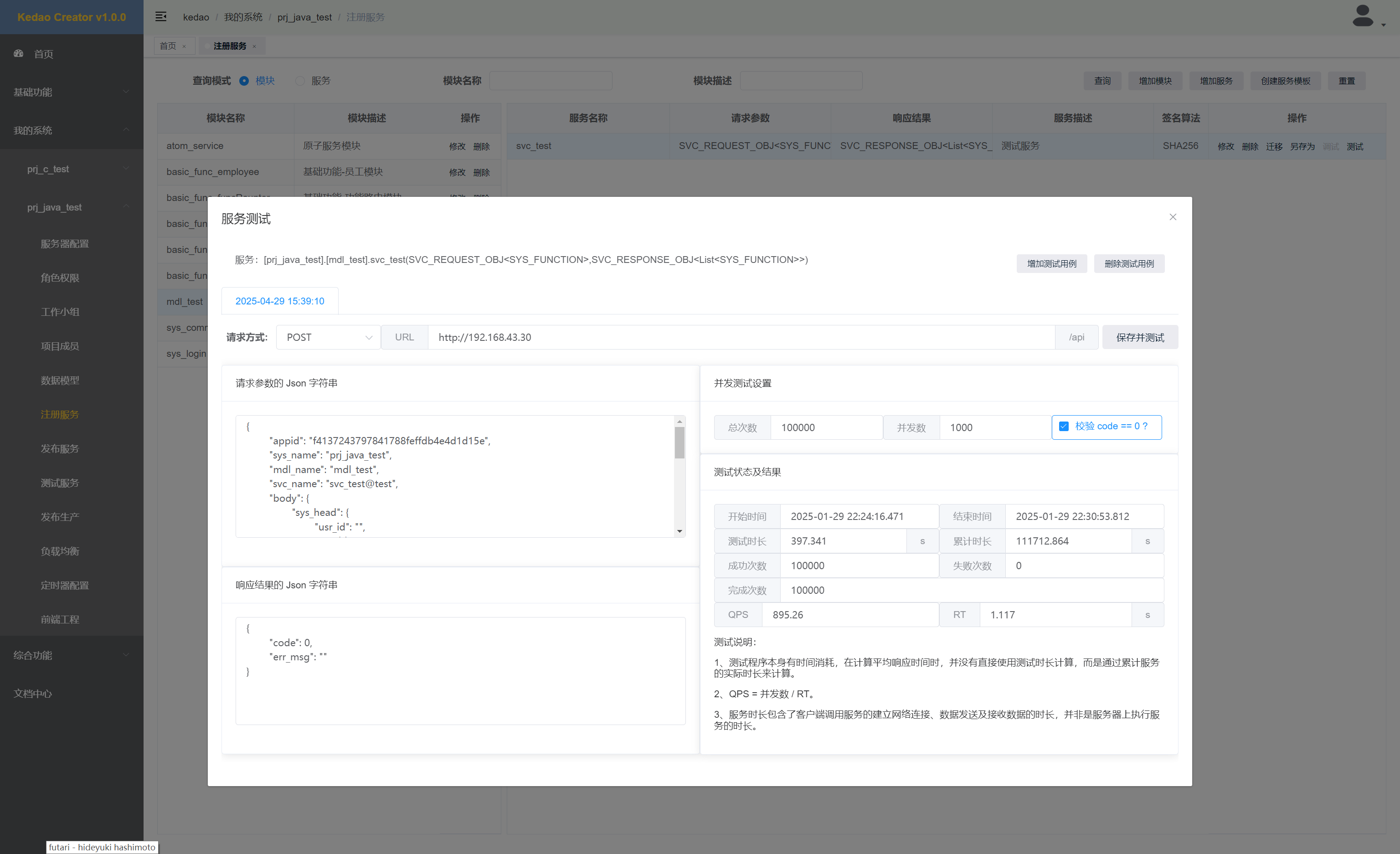
Task: Click the user avatar icon
Action: click(1363, 16)
